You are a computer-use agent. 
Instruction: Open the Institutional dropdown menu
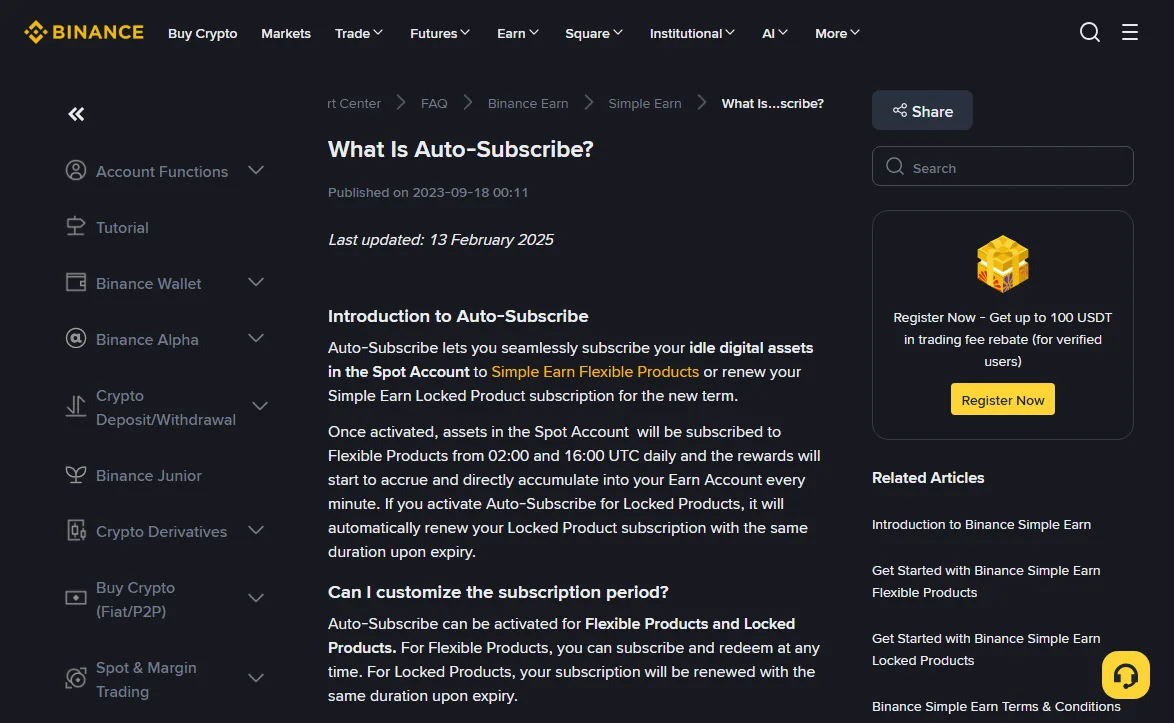click(x=692, y=33)
